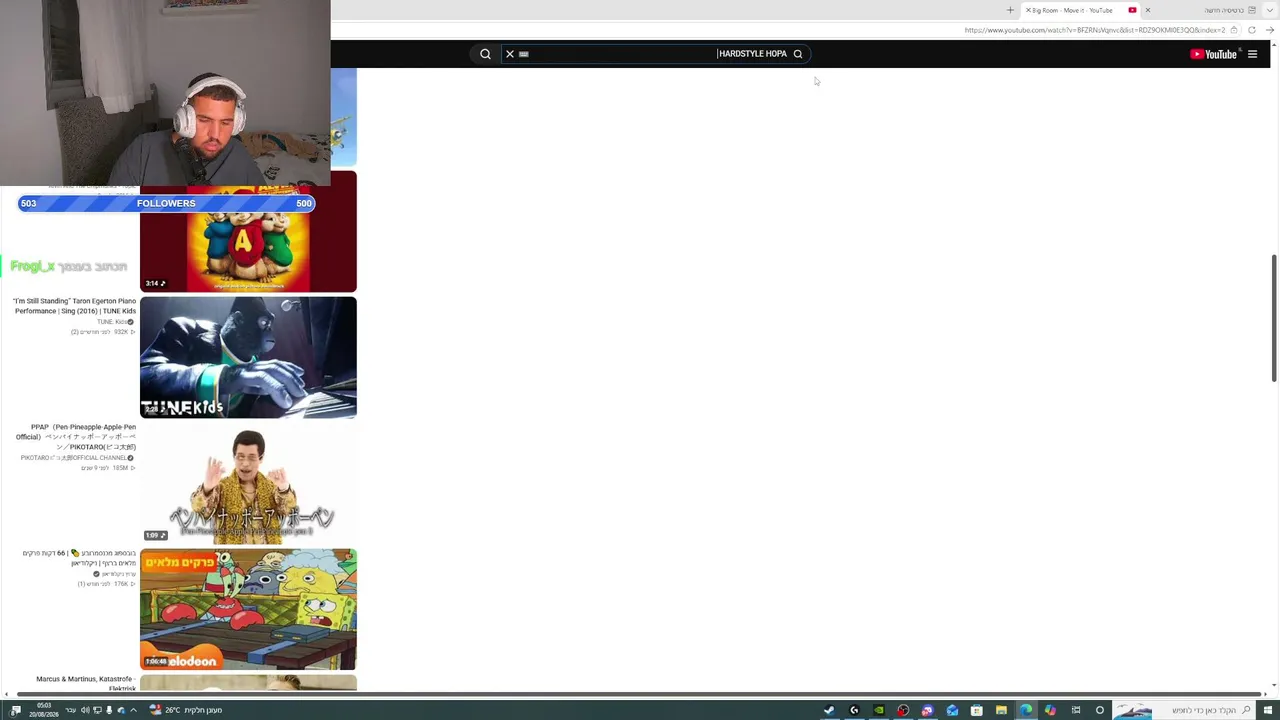The height and width of the screenshot is (720, 1280).
Task: Clear the search text with the X icon
Action: point(510,54)
